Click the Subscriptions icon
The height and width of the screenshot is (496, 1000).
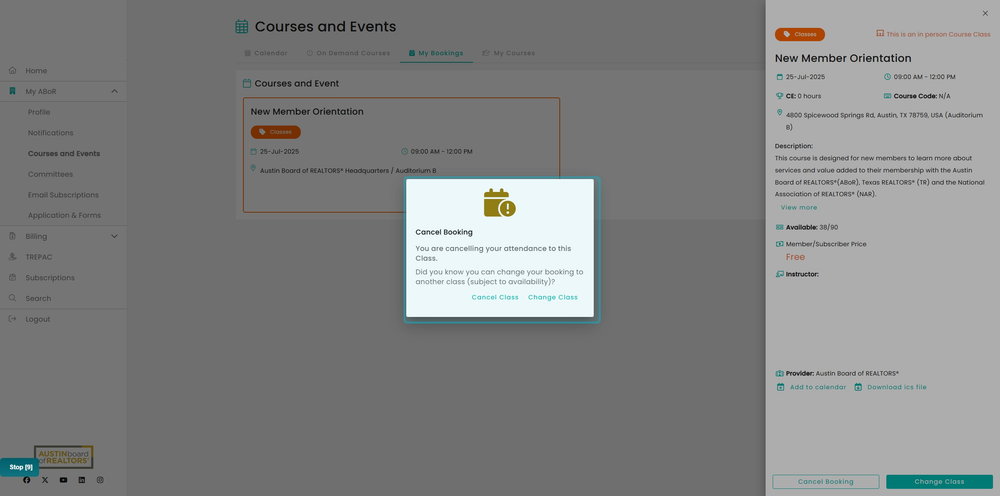pyautogui.click(x=12, y=277)
